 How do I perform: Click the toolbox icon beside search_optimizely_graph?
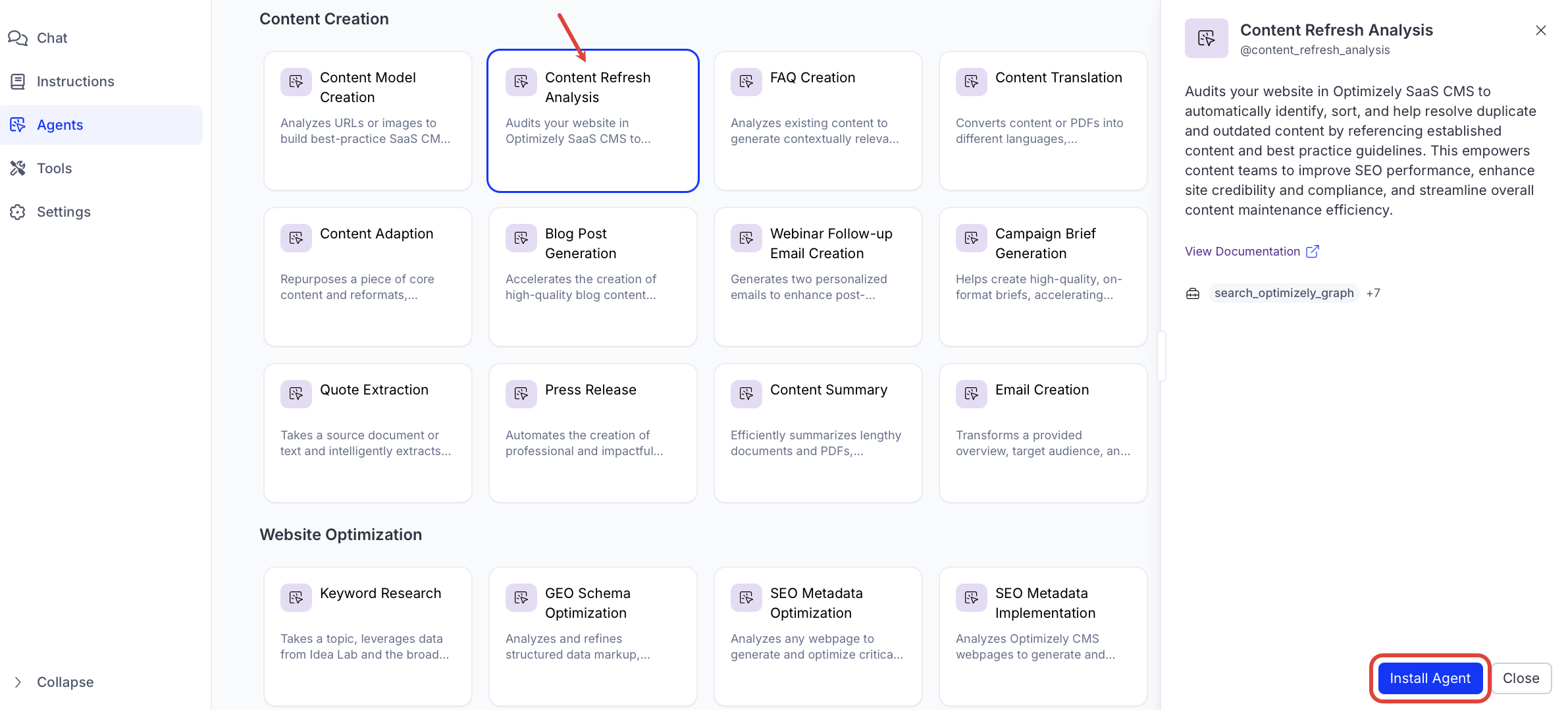[1193, 294]
